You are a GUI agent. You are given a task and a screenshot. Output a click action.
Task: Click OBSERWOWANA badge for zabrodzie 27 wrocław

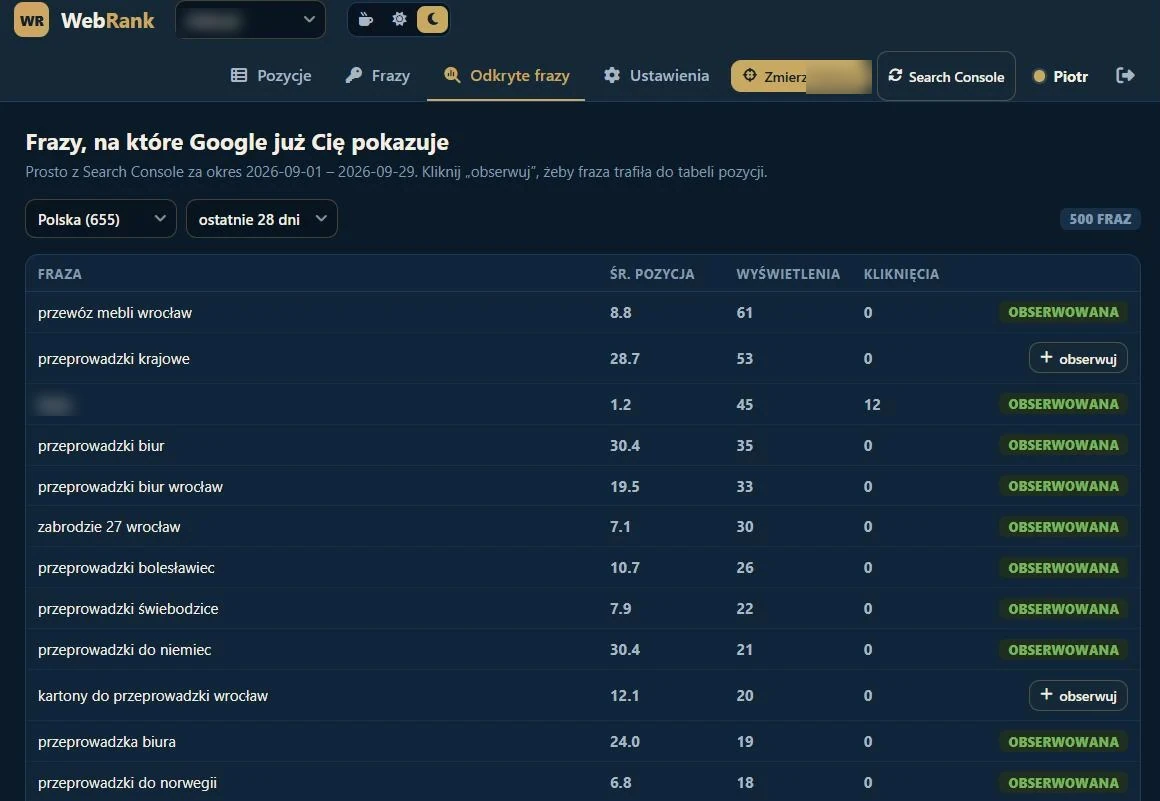(1063, 527)
